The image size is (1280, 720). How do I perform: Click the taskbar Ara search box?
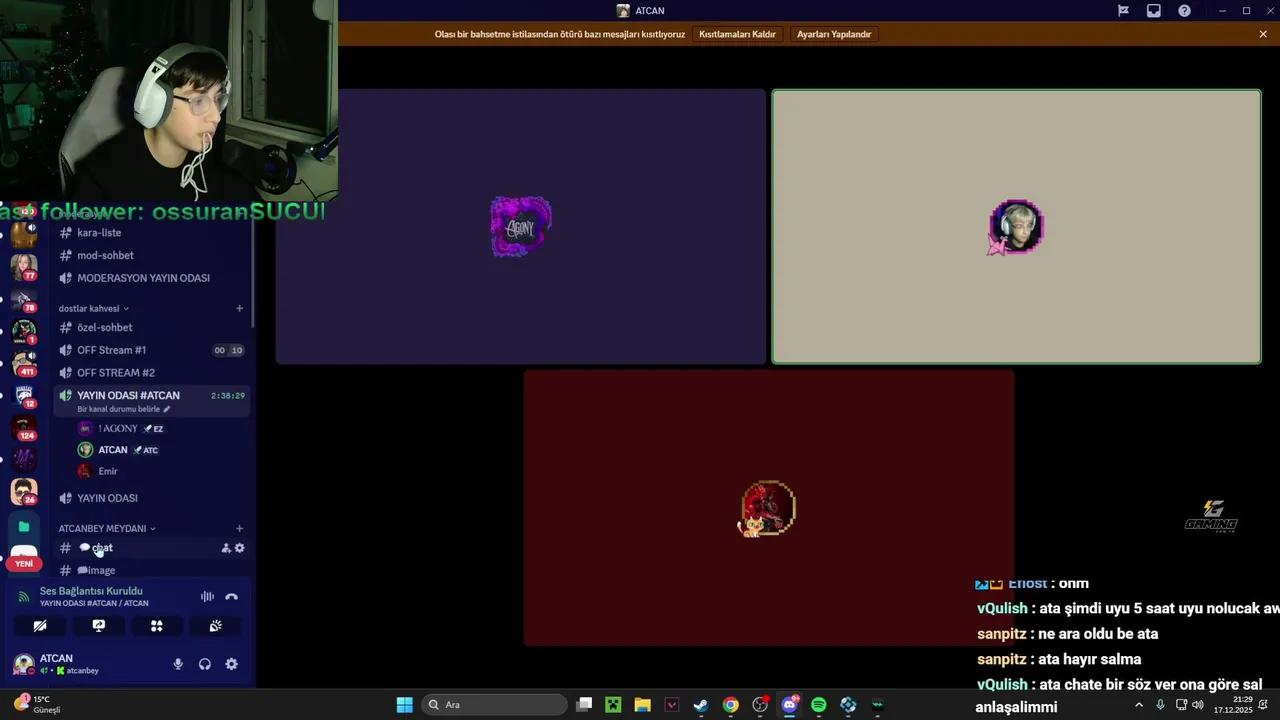click(495, 705)
